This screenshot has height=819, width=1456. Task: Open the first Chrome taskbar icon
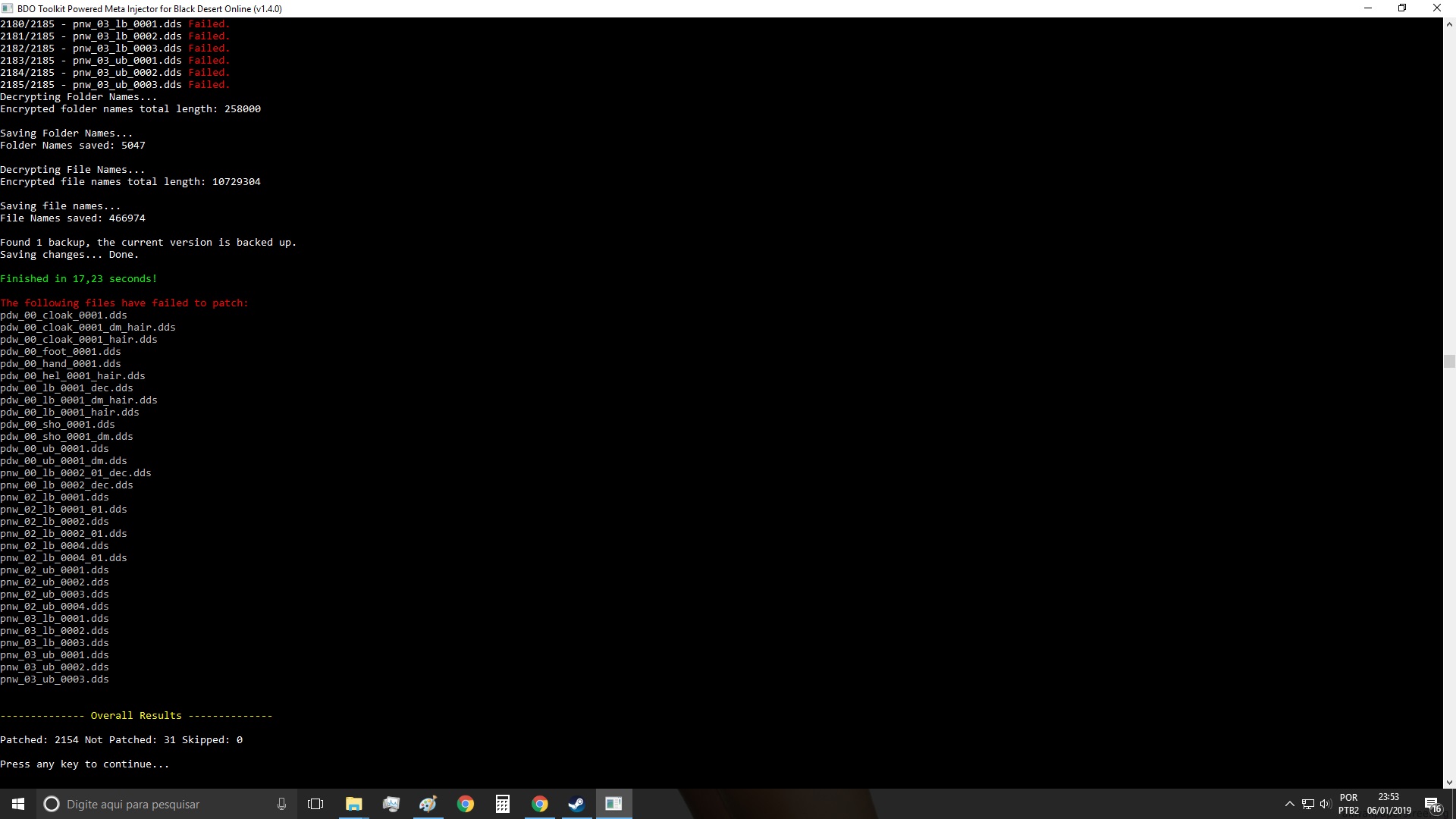pyautogui.click(x=465, y=804)
